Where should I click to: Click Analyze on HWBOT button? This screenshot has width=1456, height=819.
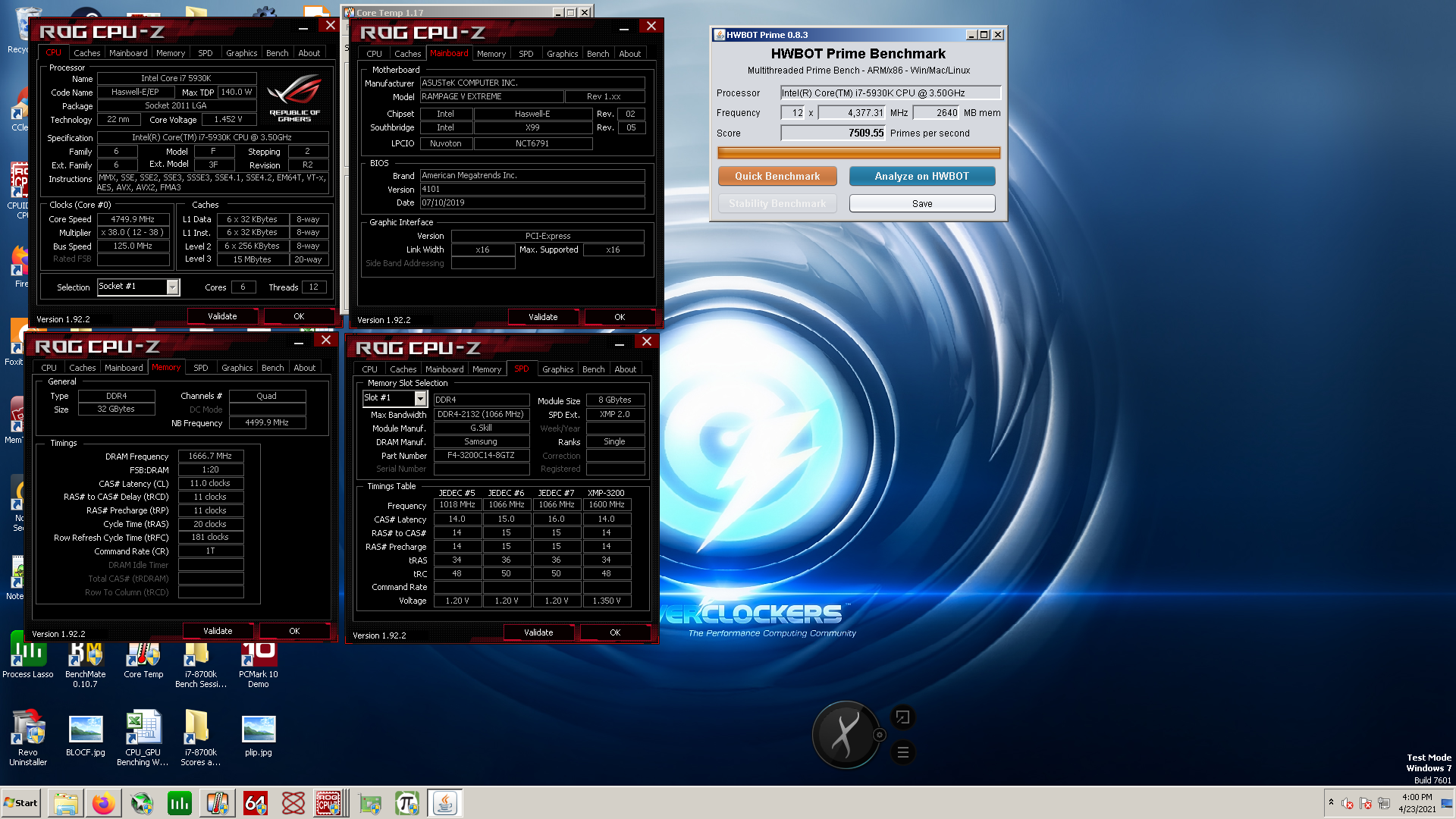[922, 176]
